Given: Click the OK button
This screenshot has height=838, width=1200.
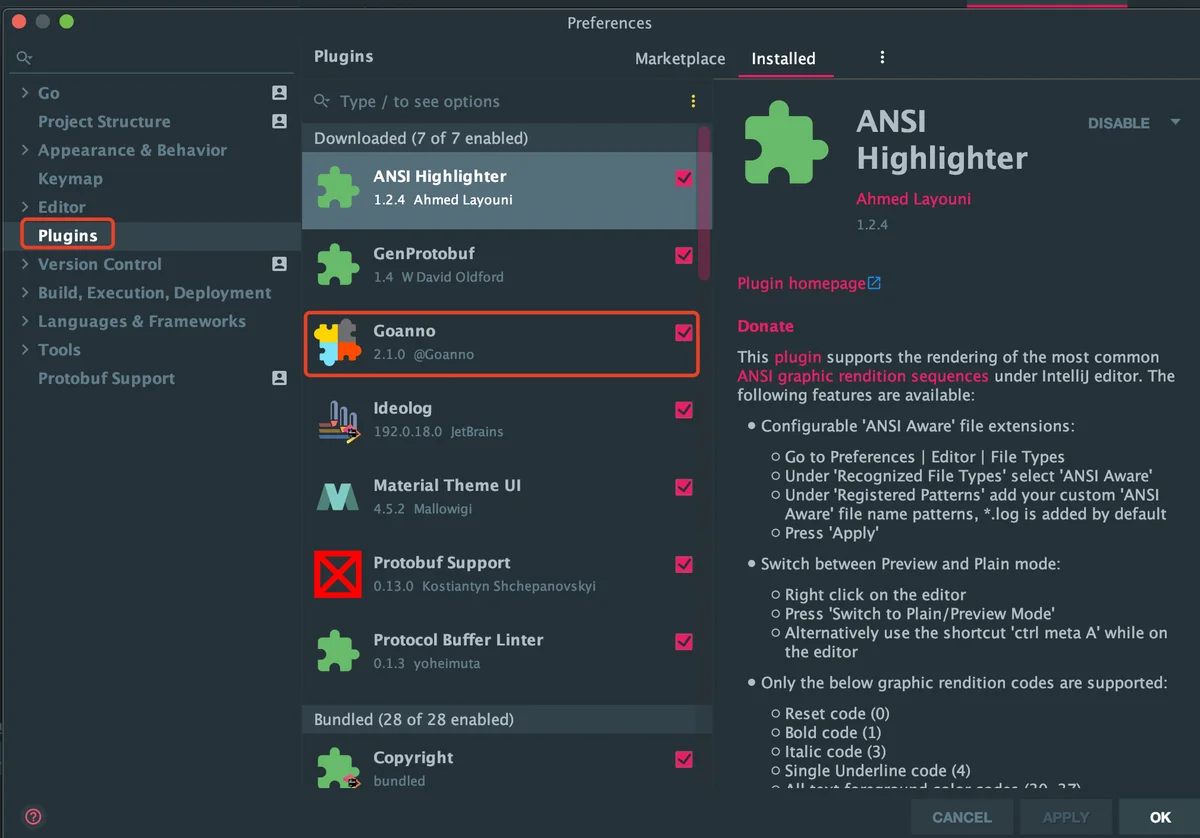Looking at the screenshot, I should pos(1160,817).
